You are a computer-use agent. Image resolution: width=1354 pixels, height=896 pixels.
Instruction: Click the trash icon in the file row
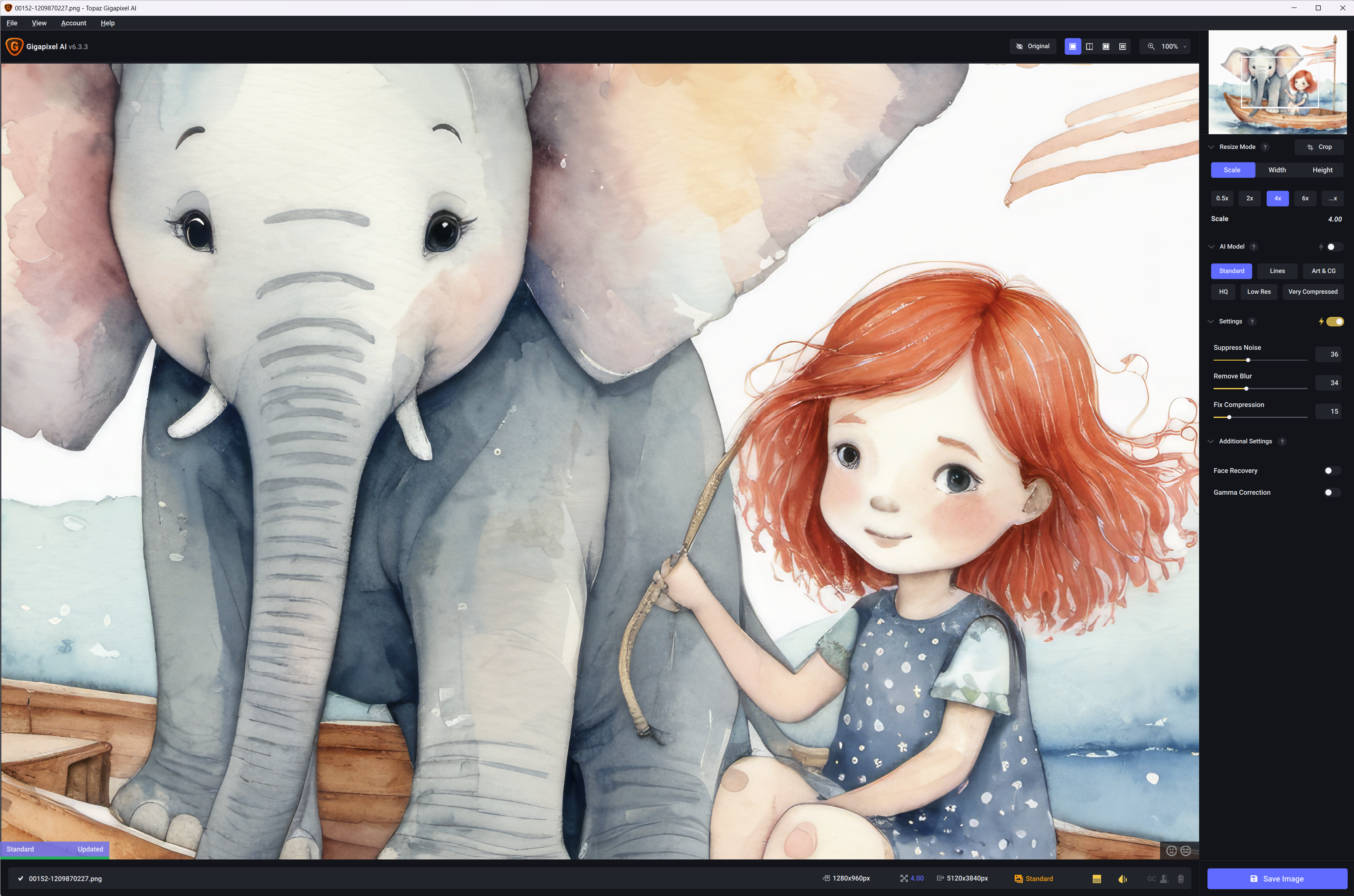pos(1180,879)
